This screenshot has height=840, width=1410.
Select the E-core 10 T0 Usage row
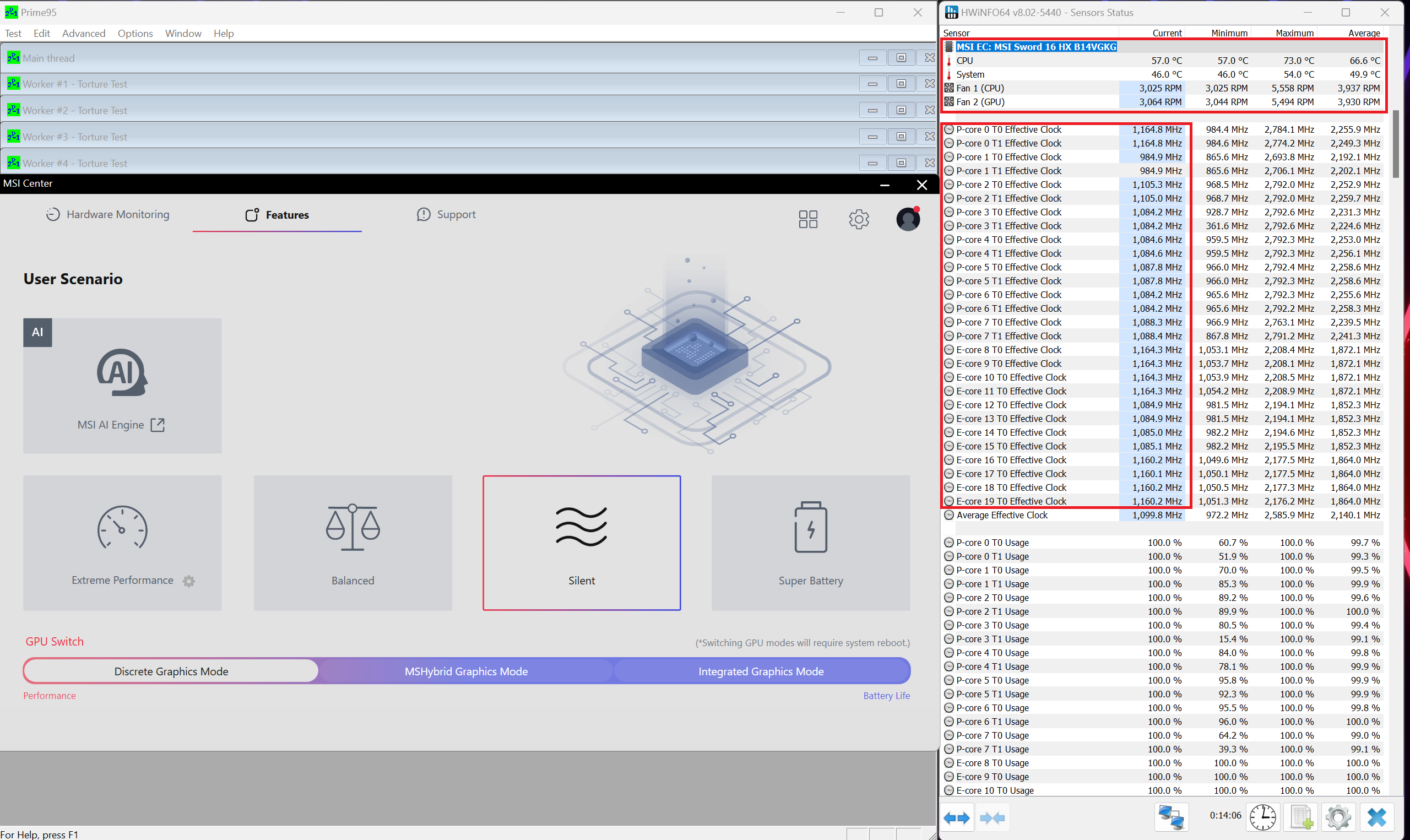point(1163,791)
